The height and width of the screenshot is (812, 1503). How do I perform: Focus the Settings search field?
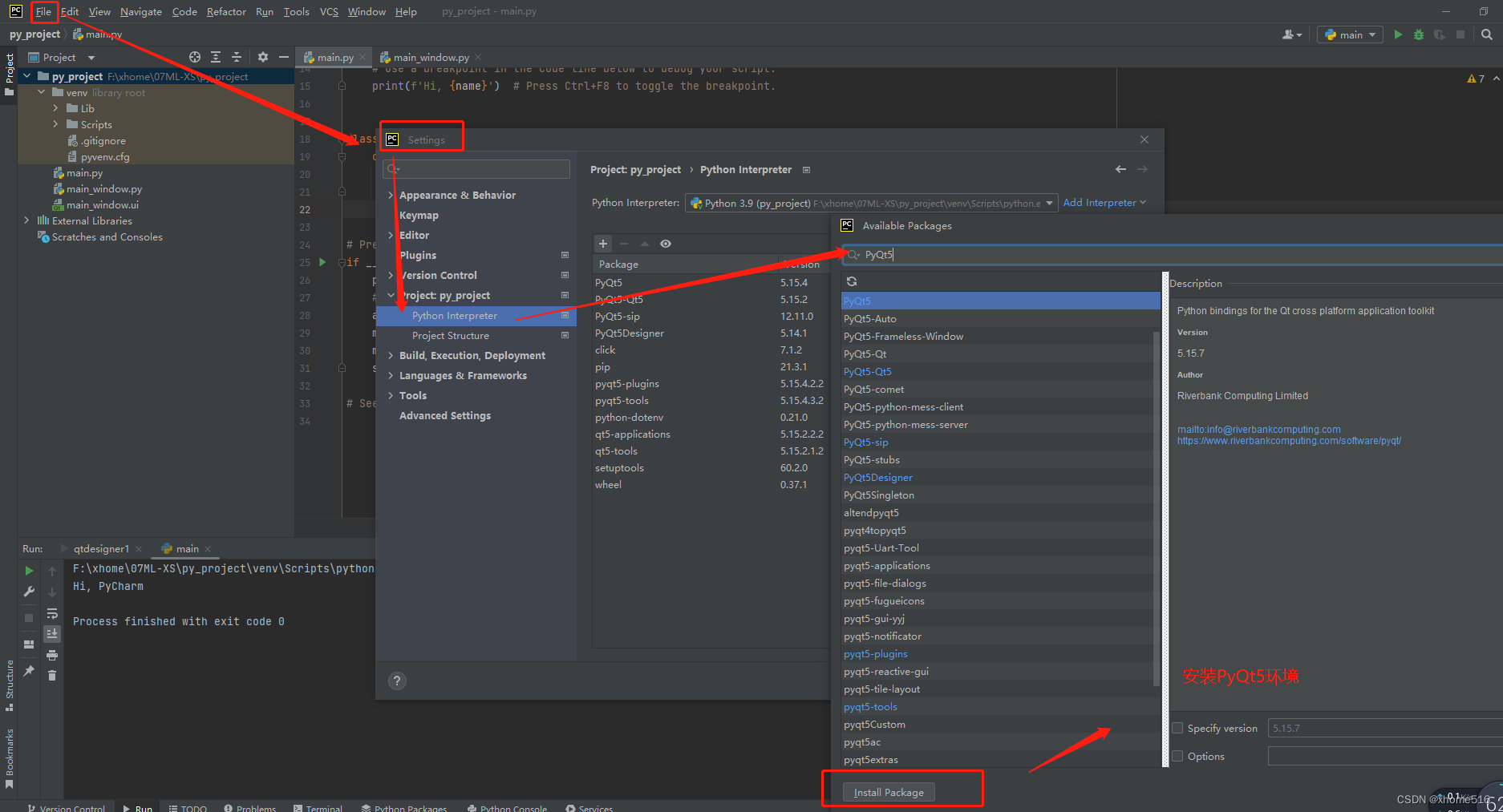476,169
